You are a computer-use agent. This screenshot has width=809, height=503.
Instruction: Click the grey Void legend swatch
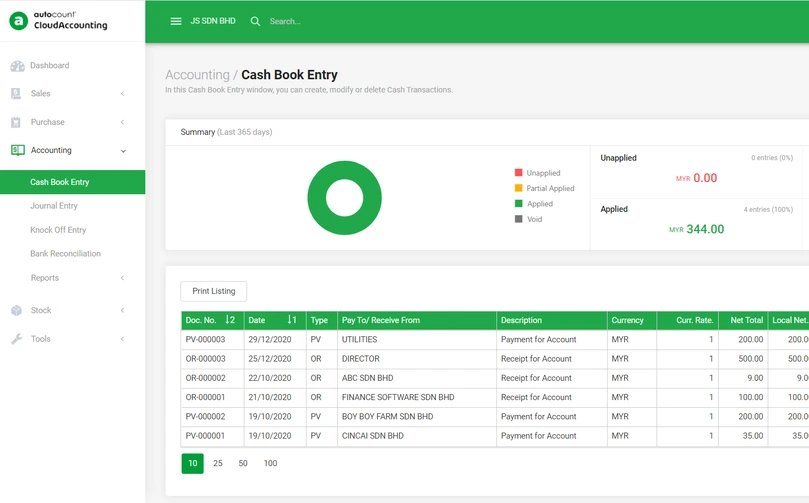pyautogui.click(x=519, y=219)
